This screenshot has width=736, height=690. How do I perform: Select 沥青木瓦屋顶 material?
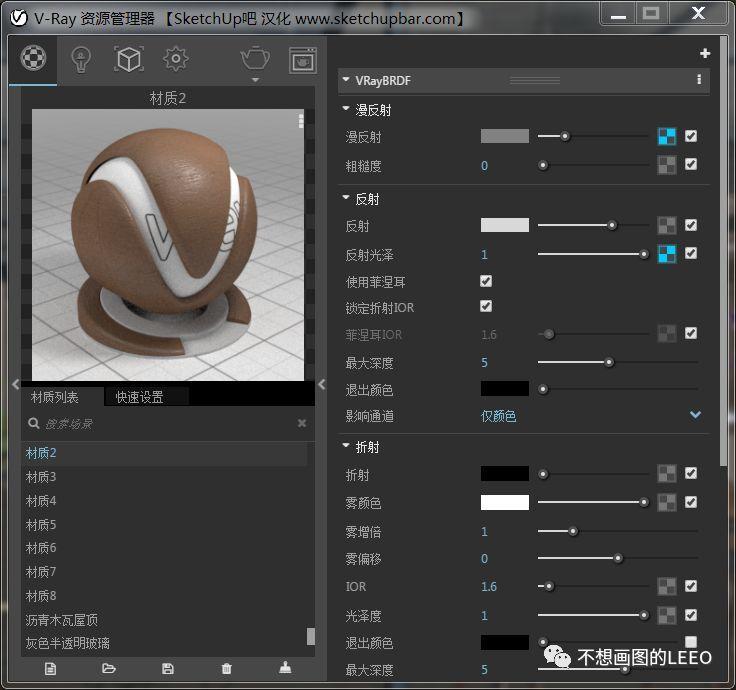[164, 620]
